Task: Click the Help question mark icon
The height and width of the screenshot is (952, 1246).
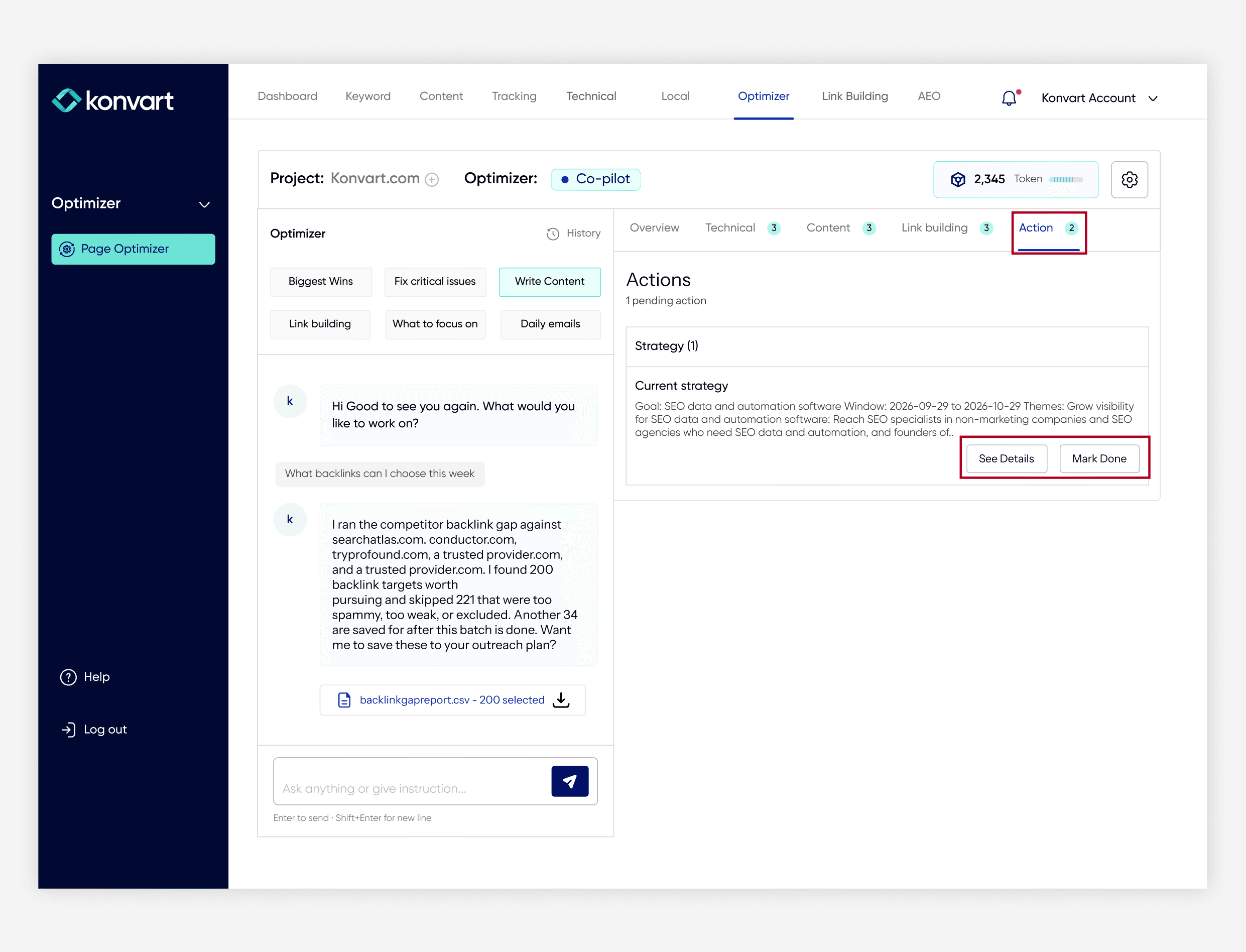Action: (68, 677)
